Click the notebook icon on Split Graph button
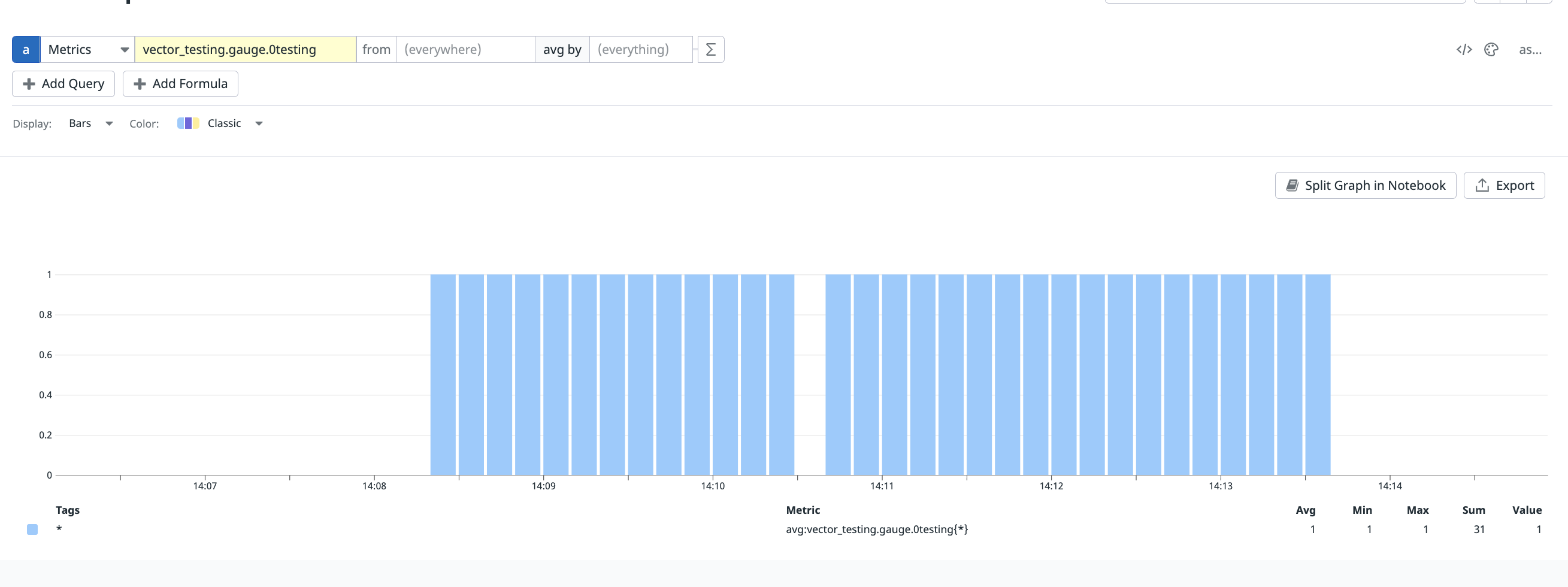Viewport: 1568px width, 587px height. 1293,185
